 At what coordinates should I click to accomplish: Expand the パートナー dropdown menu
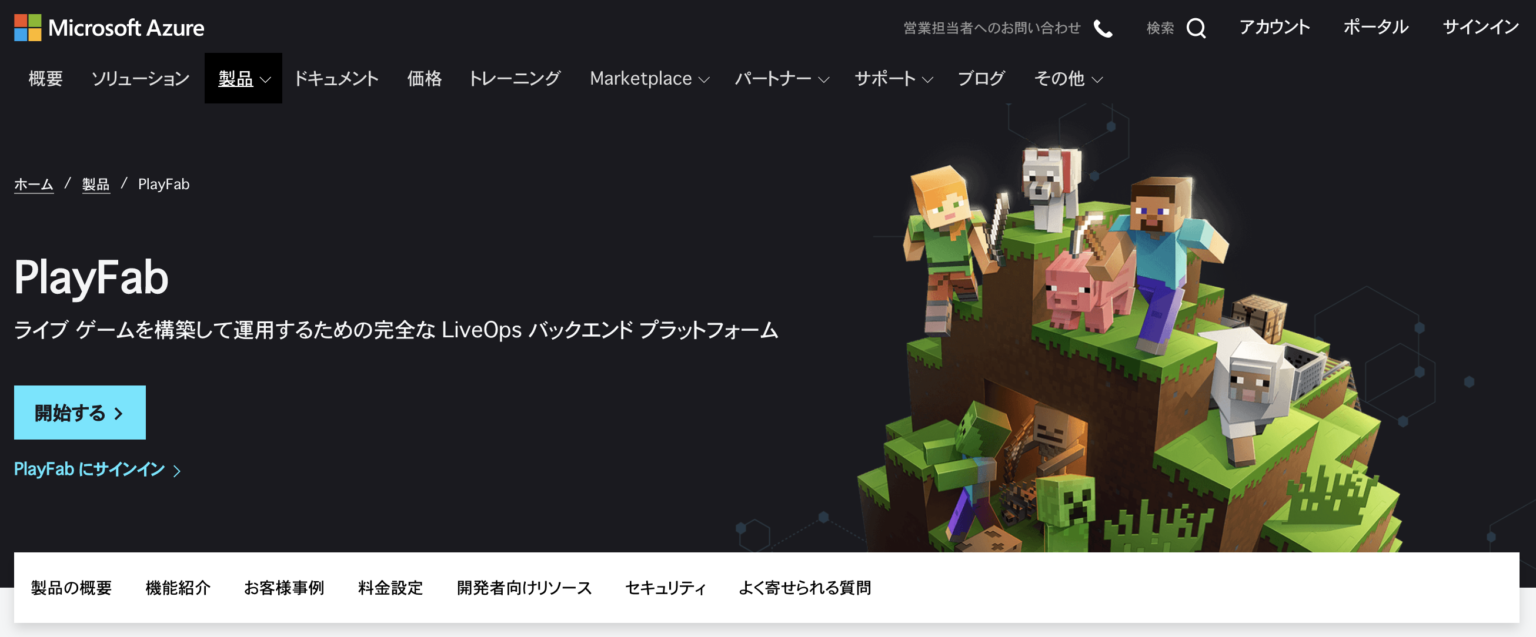pos(782,78)
